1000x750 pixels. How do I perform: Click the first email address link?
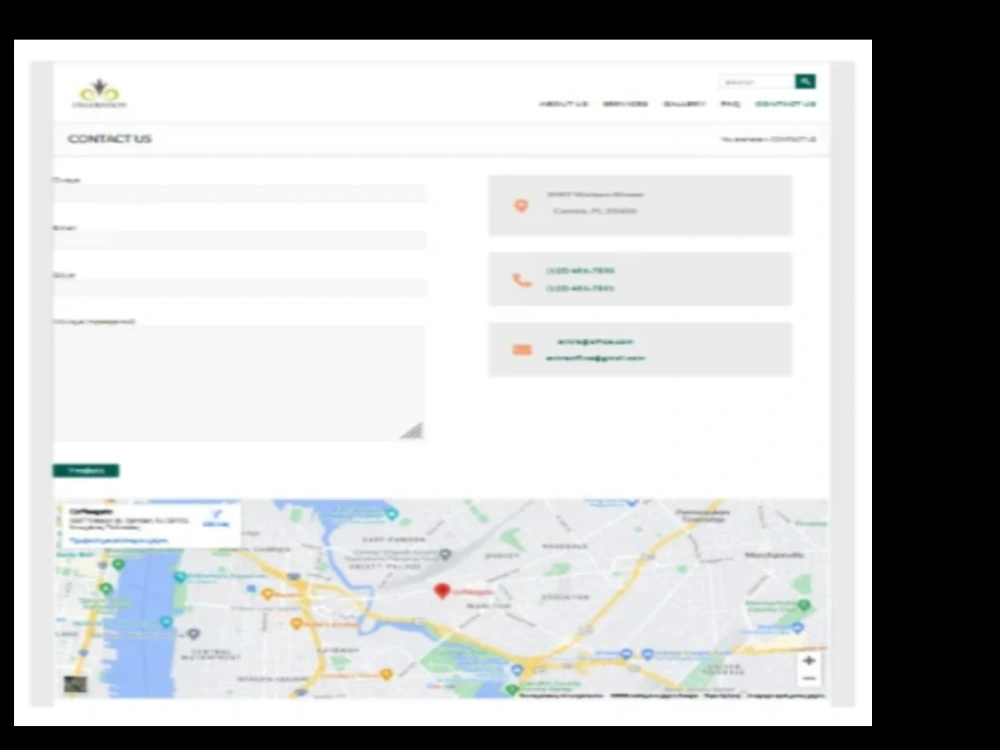pos(595,342)
